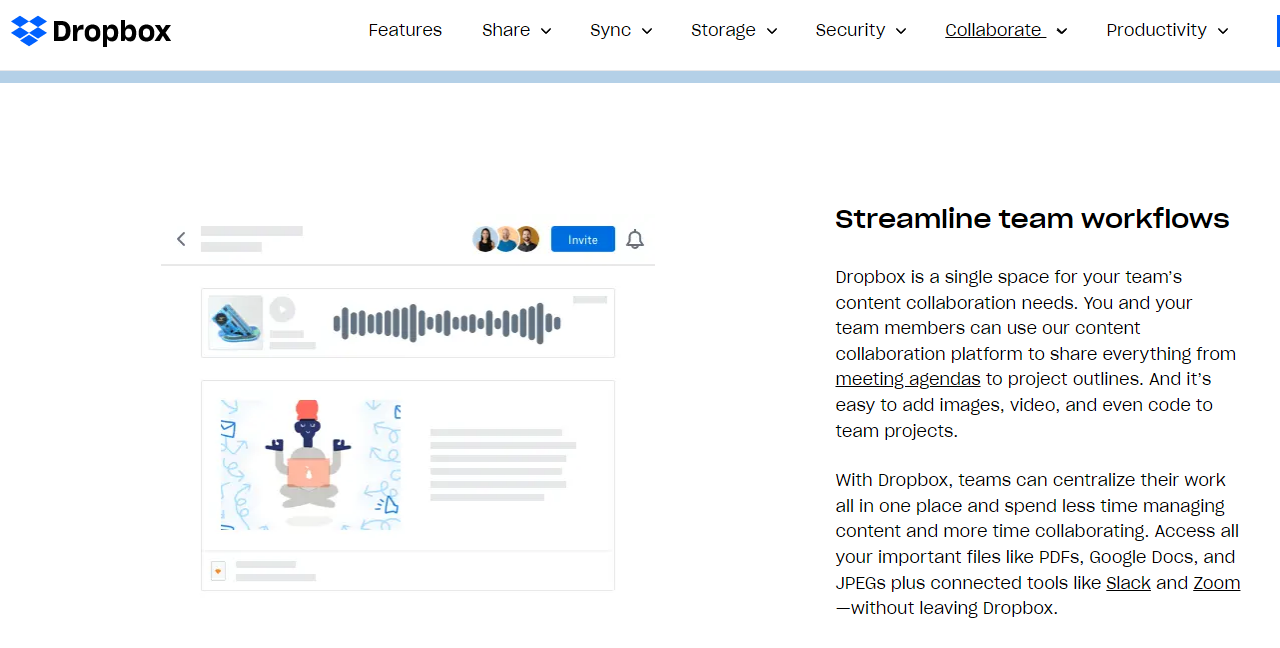Expand the Sync dropdown chevron
The width and height of the screenshot is (1280, 648).
(x=647, y=31)
